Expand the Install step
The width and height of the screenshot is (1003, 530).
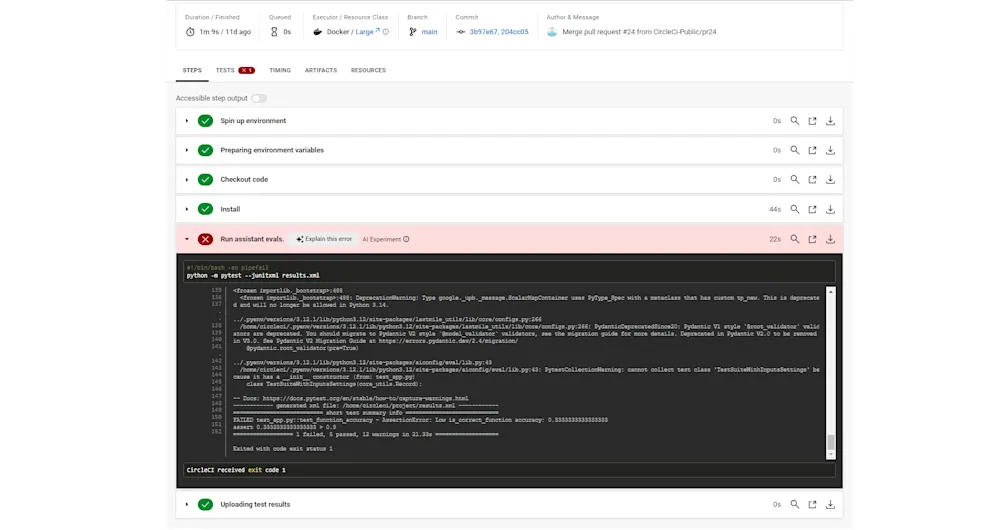pyautogui.click(x=187, y=209)
